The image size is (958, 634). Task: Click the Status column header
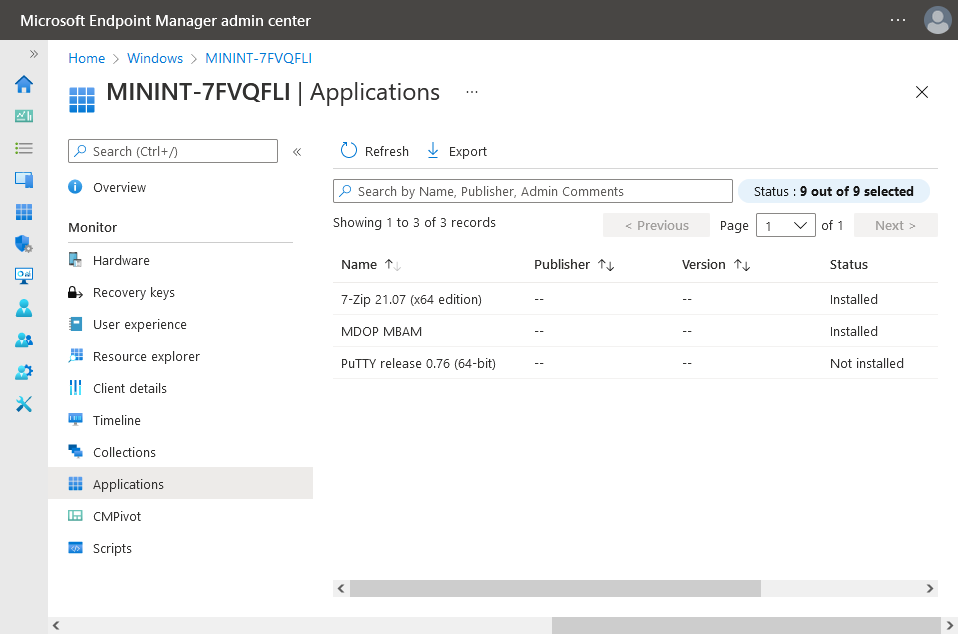849,264
